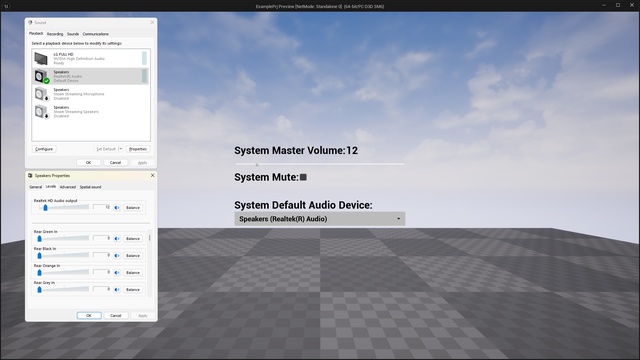Open the Advanced tab in Speakers Properties

point(68,187)
